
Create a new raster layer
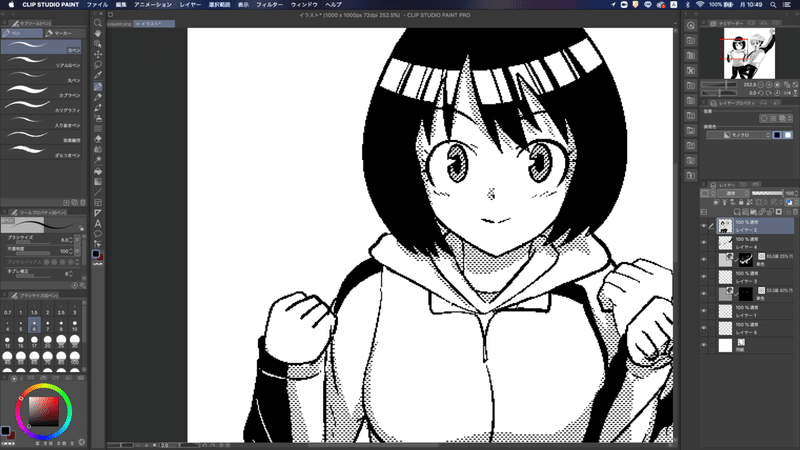pyautogui.click(x=737, y=212)
